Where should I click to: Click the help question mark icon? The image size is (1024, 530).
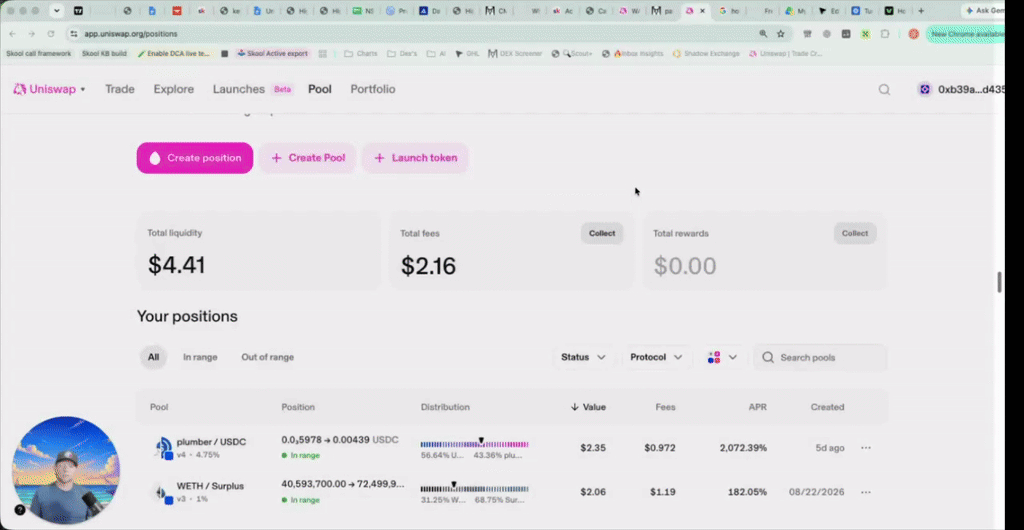20,510
